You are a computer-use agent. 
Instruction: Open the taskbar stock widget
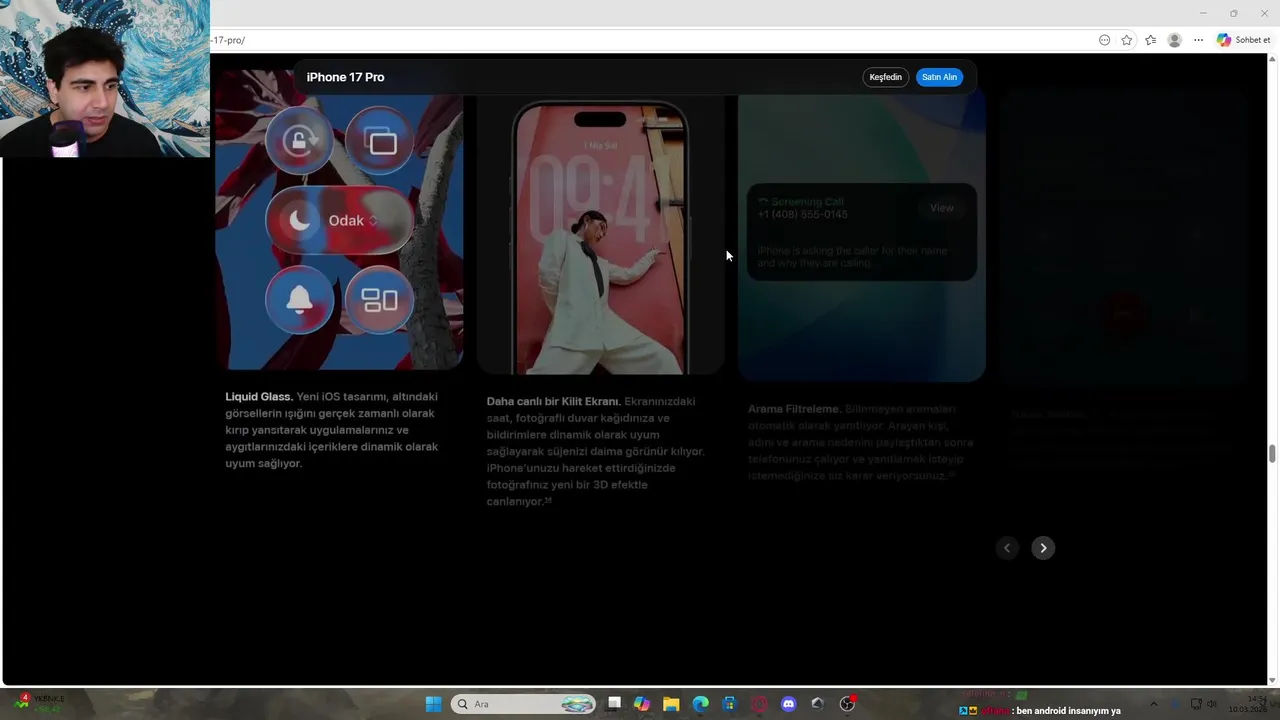(37, 703)
